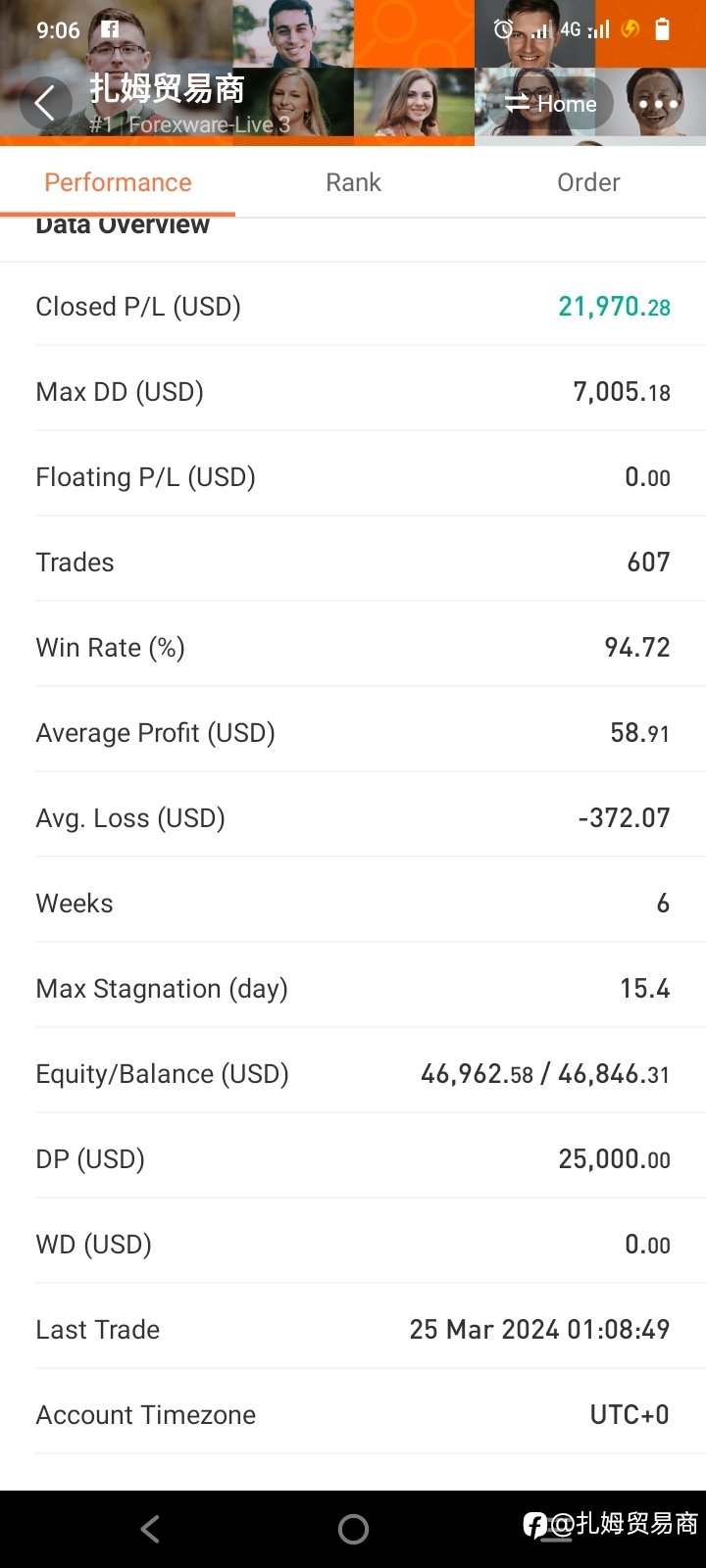The height and width of the screenshot is (1568, 706).
Task: Switch to the Order tab
Action: tap(588, 182)
